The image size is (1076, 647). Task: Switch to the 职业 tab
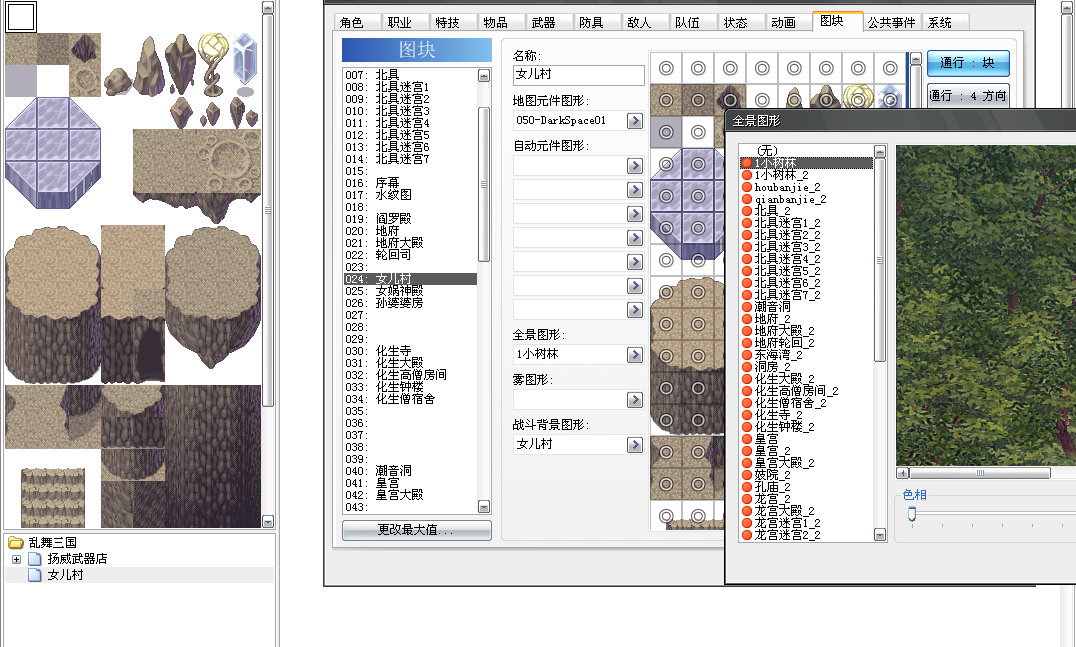[399, 23]
